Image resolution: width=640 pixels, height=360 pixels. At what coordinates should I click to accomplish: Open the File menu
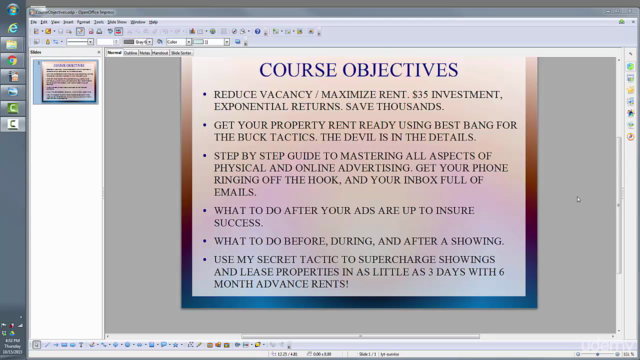tap(33, 22)
